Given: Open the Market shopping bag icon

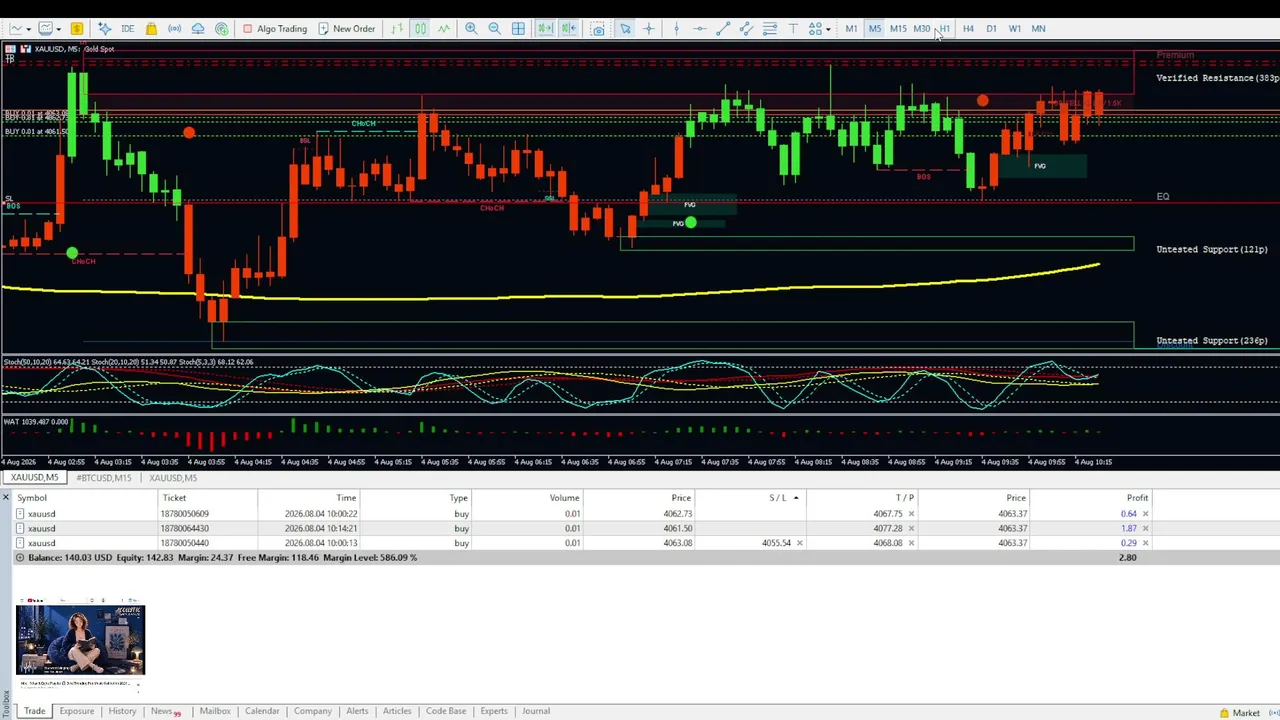Looking at the screenshot, I should click(151, 29).
